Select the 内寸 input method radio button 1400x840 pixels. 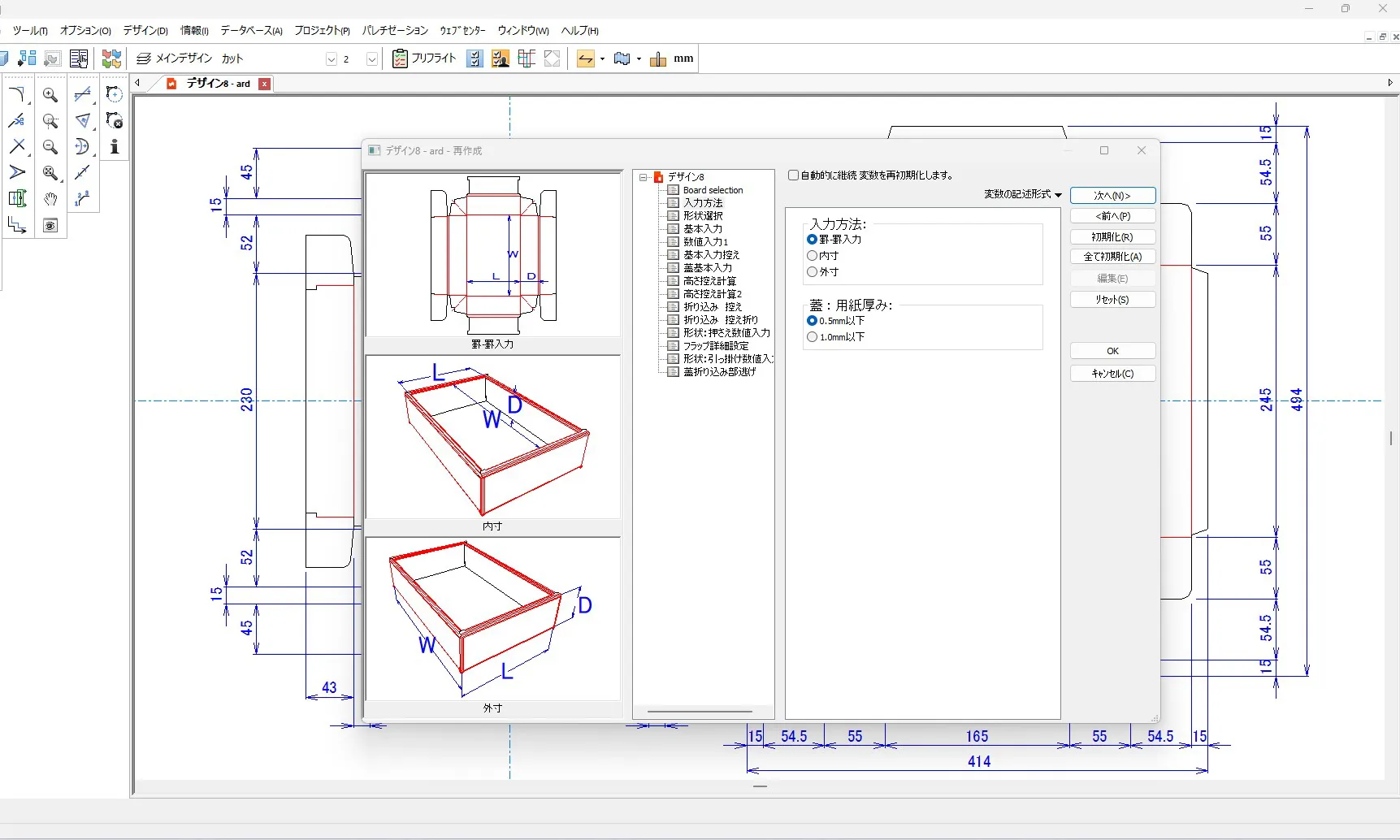tap(812, 256)
